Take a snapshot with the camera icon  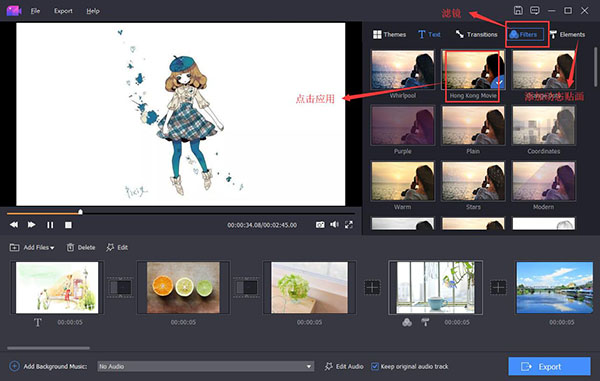320,225
